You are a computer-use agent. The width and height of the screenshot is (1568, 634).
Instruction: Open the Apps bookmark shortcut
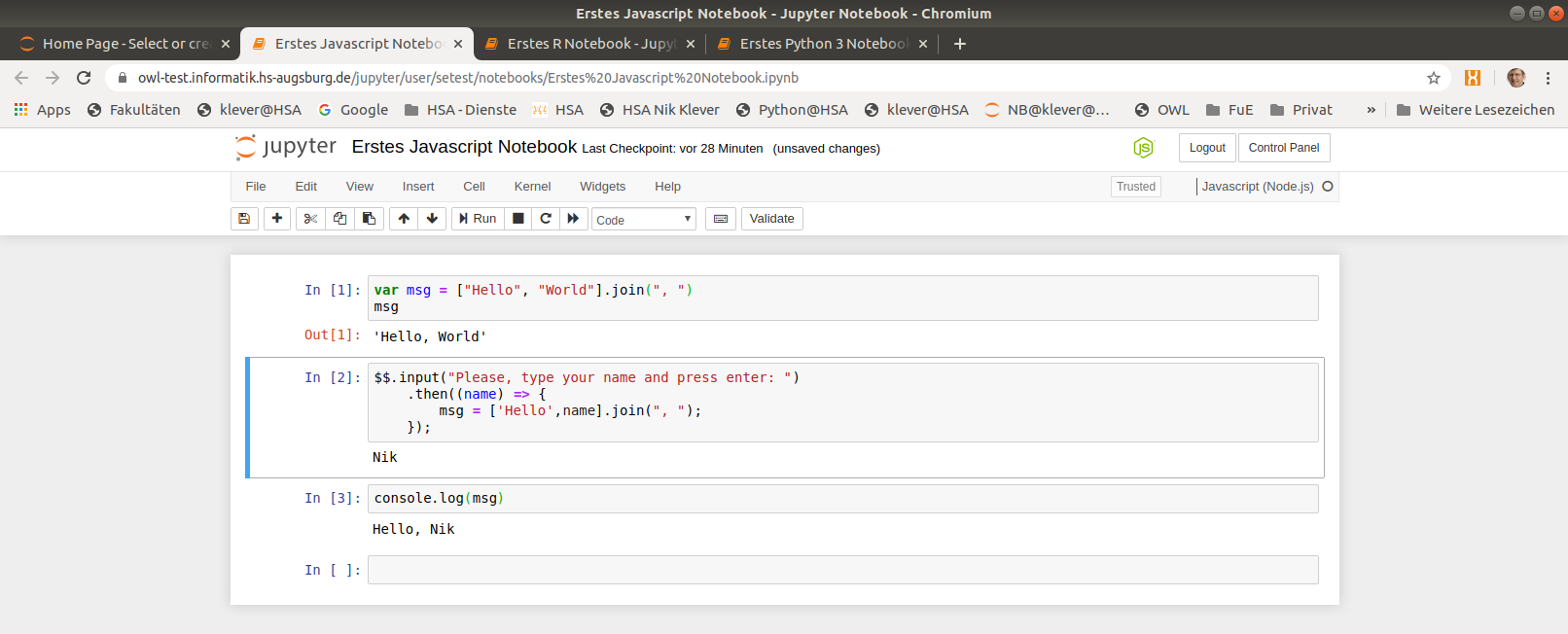pyautogui.click(x=42, y=110)
